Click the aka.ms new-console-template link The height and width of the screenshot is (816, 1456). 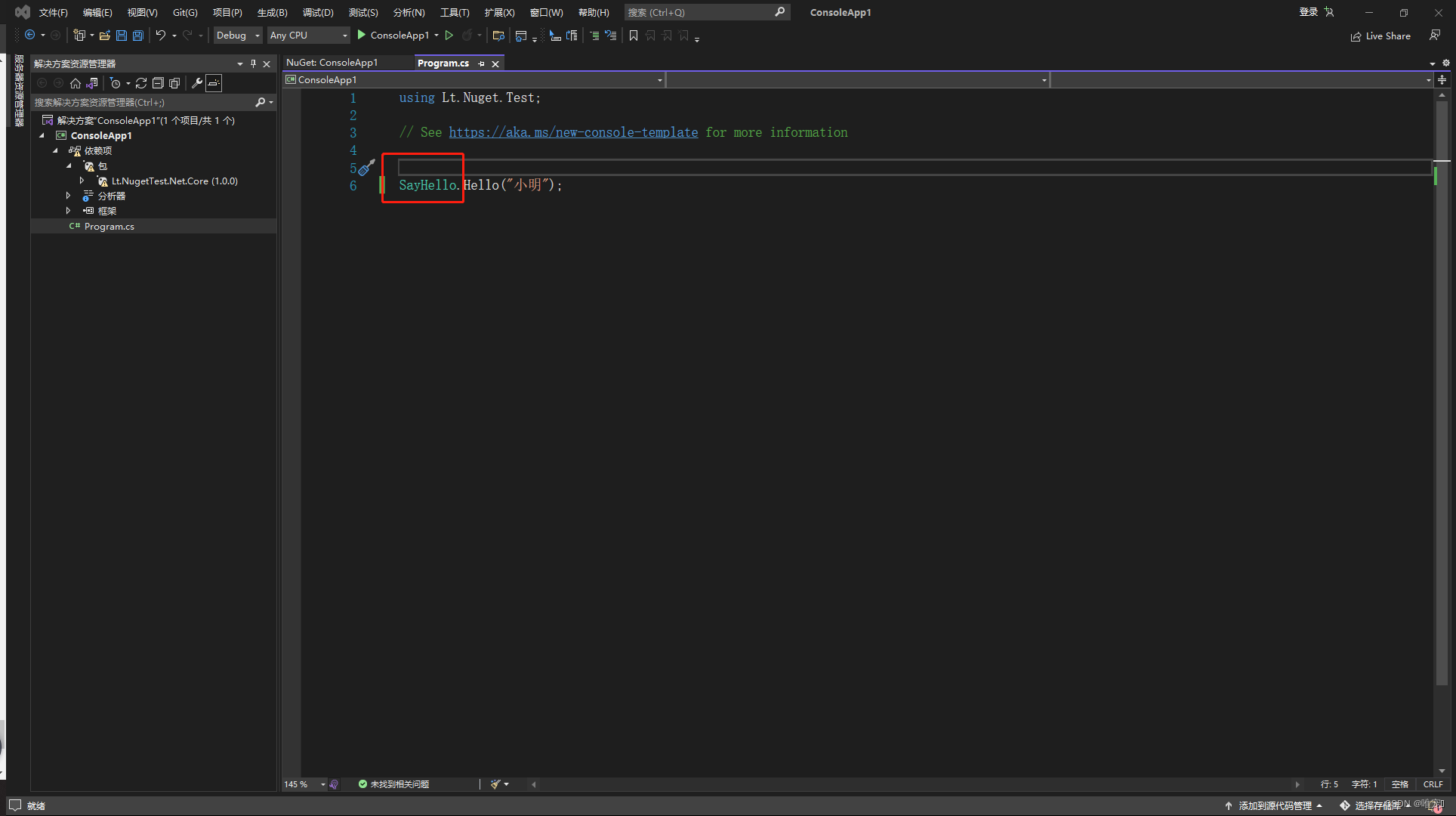pyautogui.click(x=573, y=132)
